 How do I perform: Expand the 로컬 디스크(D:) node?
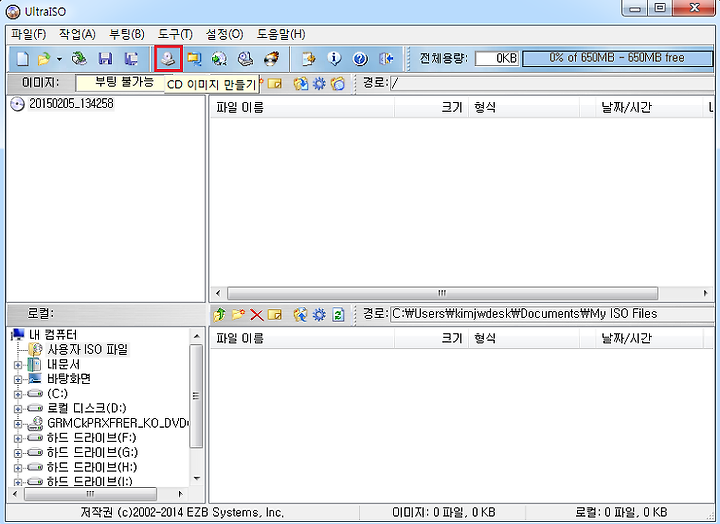[x=18, y=409]
